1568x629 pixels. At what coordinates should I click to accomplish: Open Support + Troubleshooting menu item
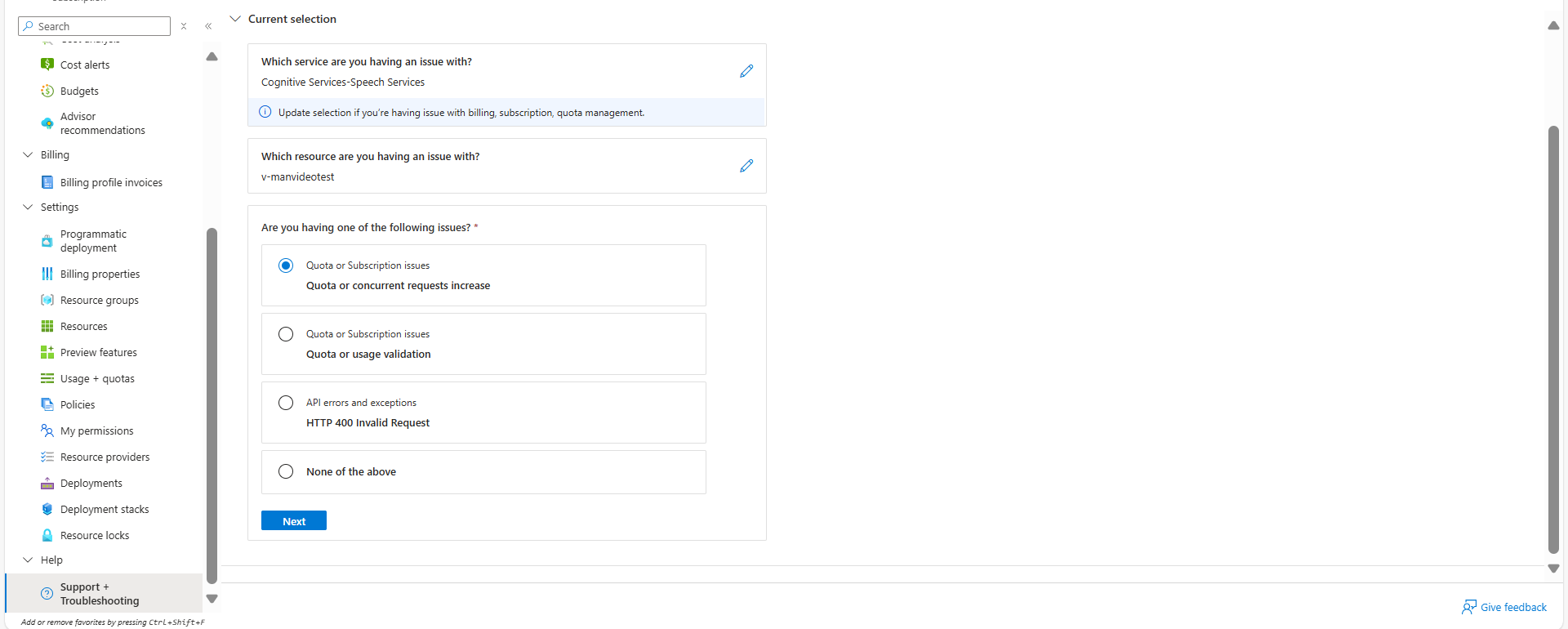point(104,593)
